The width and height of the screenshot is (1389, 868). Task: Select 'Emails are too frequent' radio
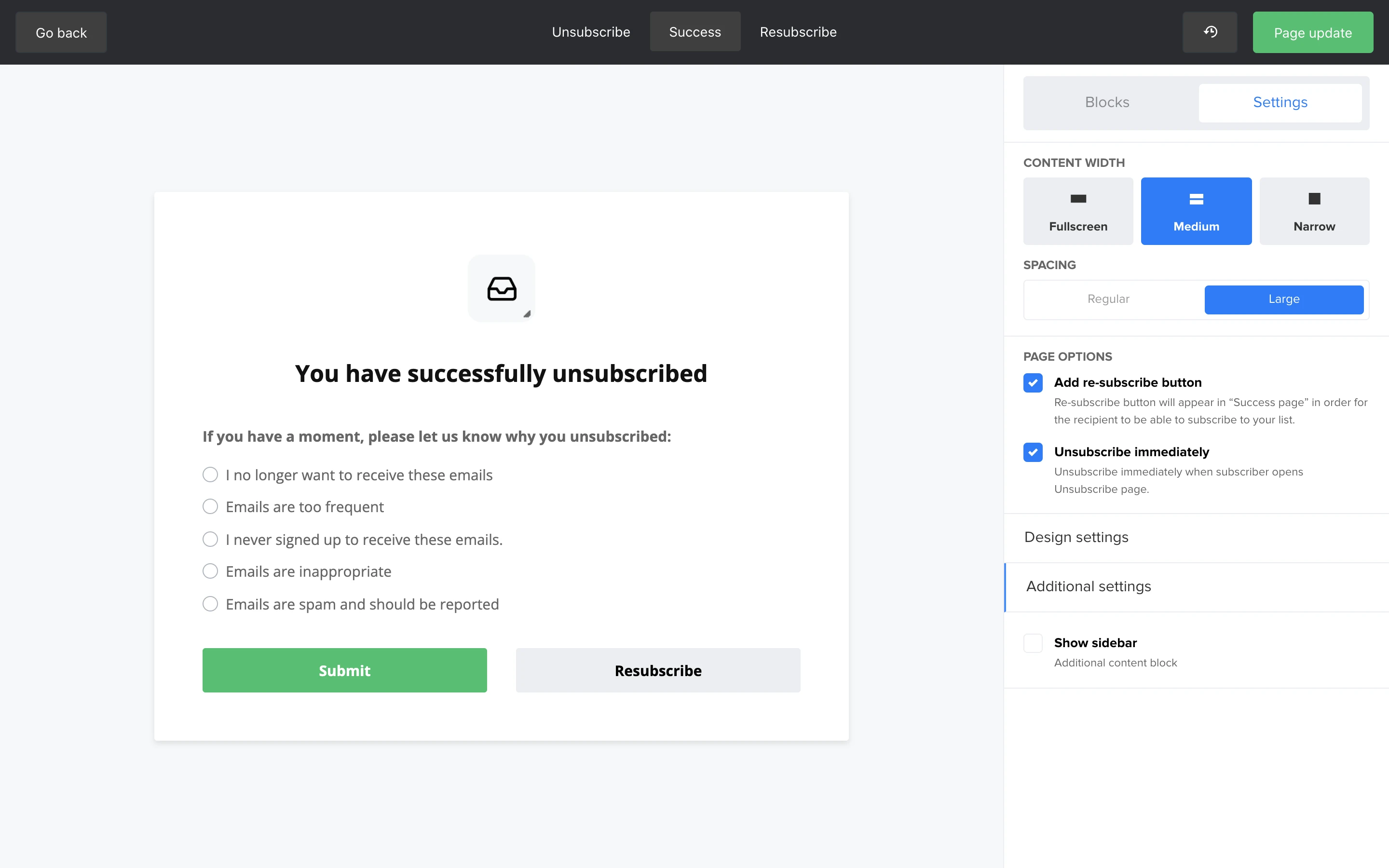(x=210, y=506)
